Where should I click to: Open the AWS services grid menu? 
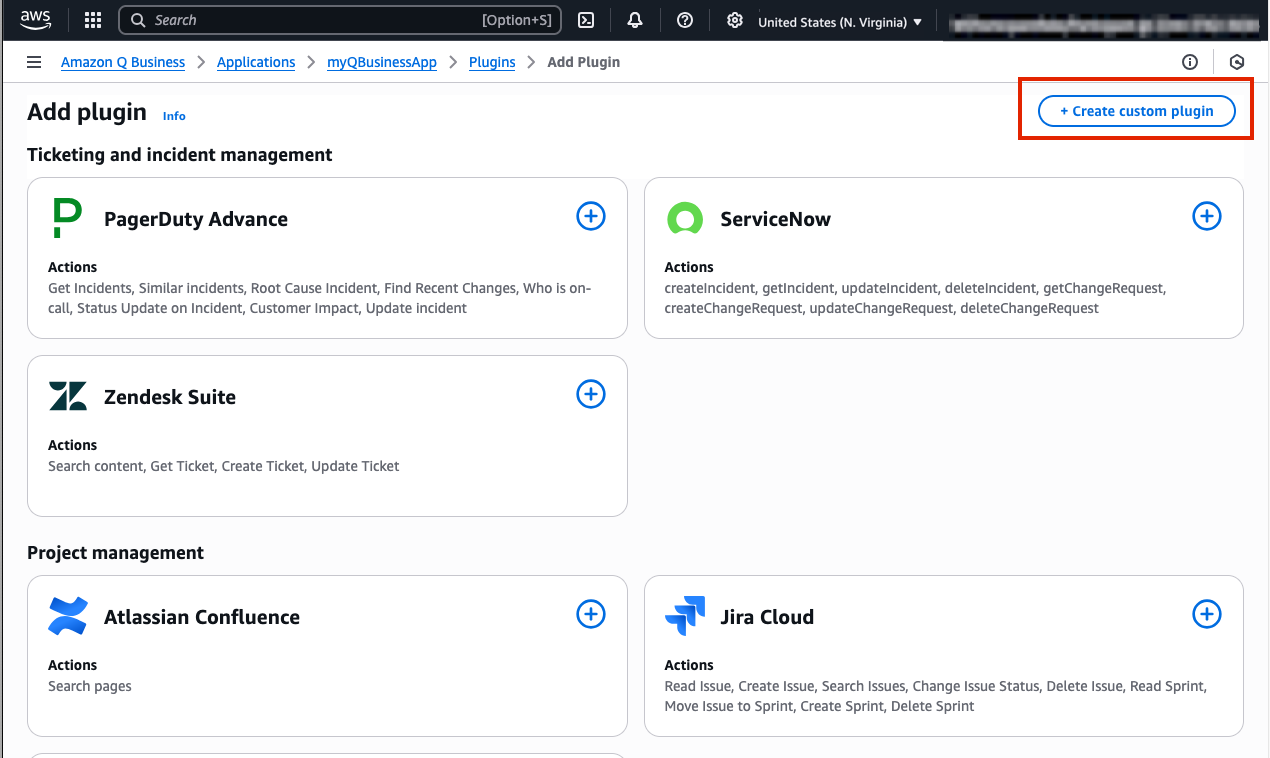pyautogui.click(x=93, y=20)
